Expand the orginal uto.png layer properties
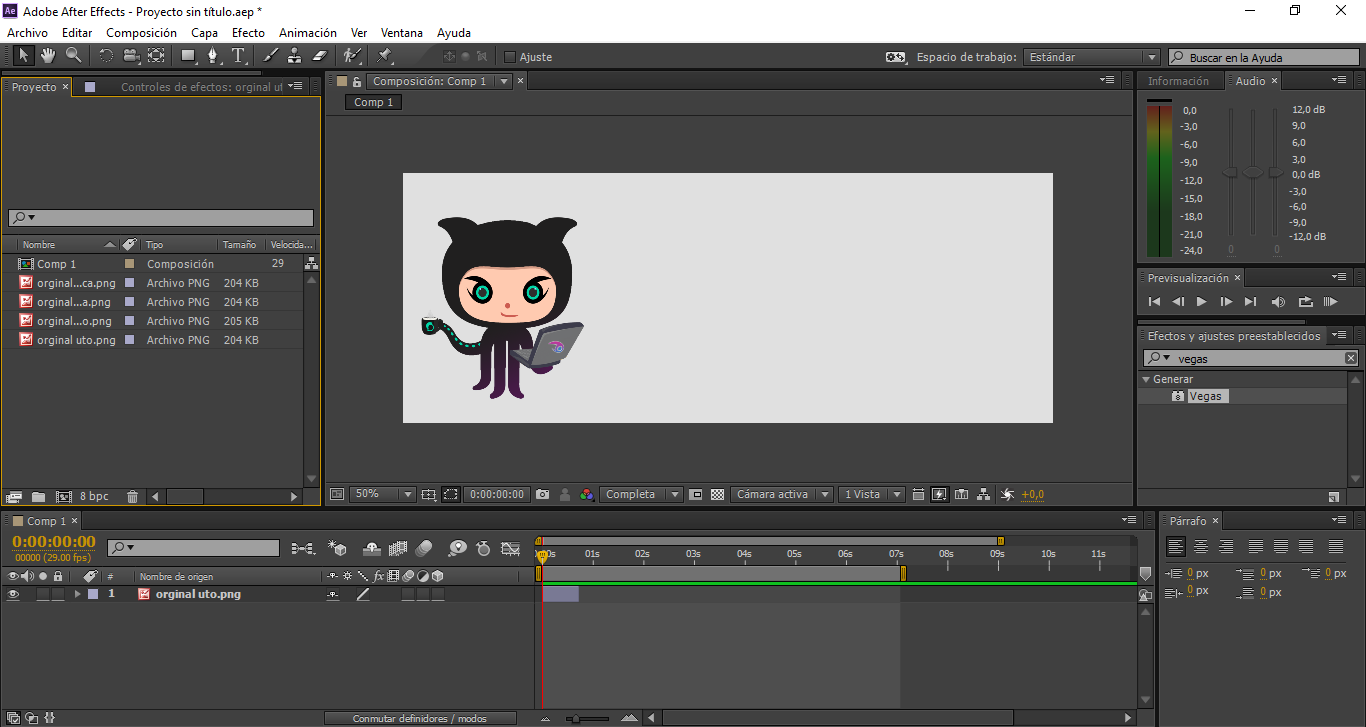 pos(78,594)
